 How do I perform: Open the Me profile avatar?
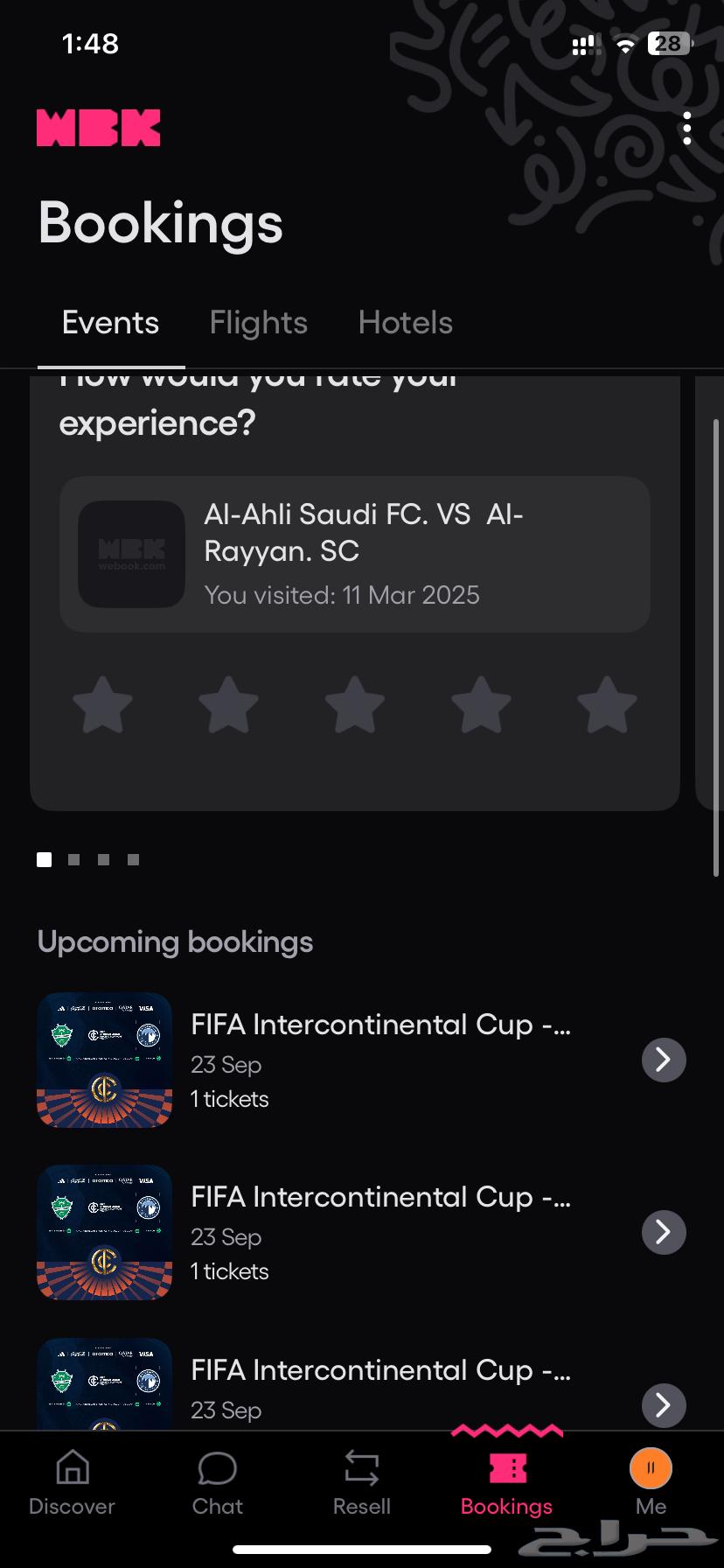point(651,1468)
